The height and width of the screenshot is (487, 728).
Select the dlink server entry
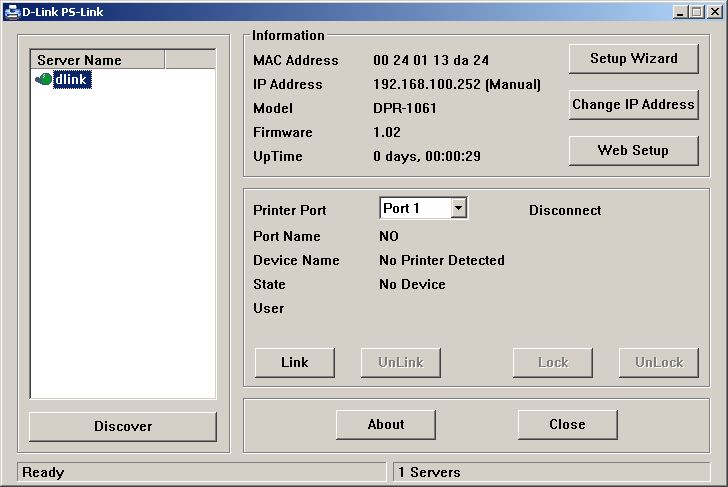tap(72, 79)
